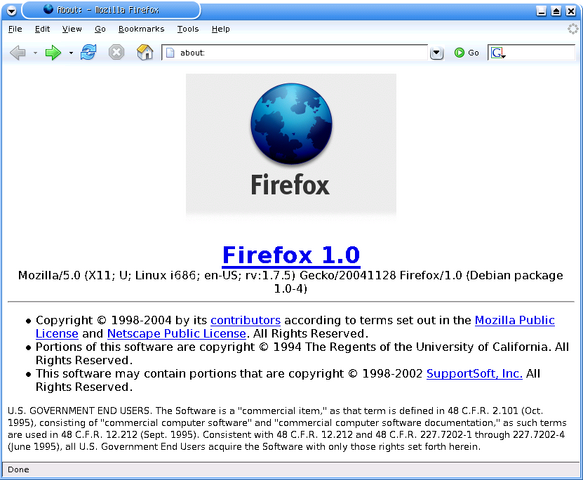
Task: Open the Google search engine selector
Action: tap(497, 53)
